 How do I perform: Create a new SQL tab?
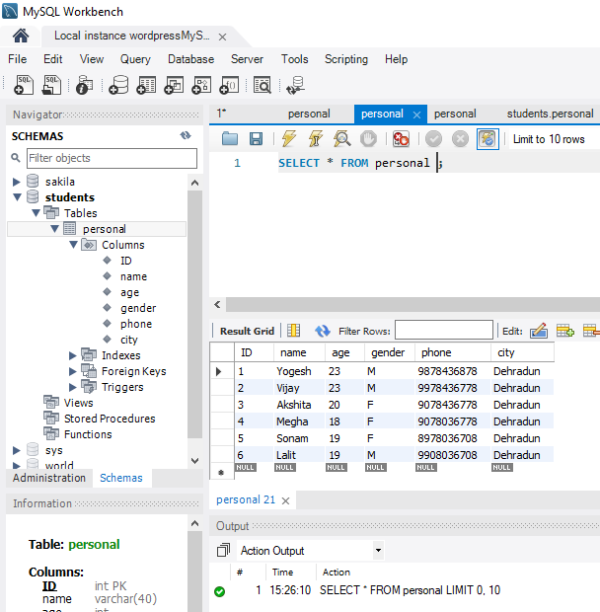(23, 85)
